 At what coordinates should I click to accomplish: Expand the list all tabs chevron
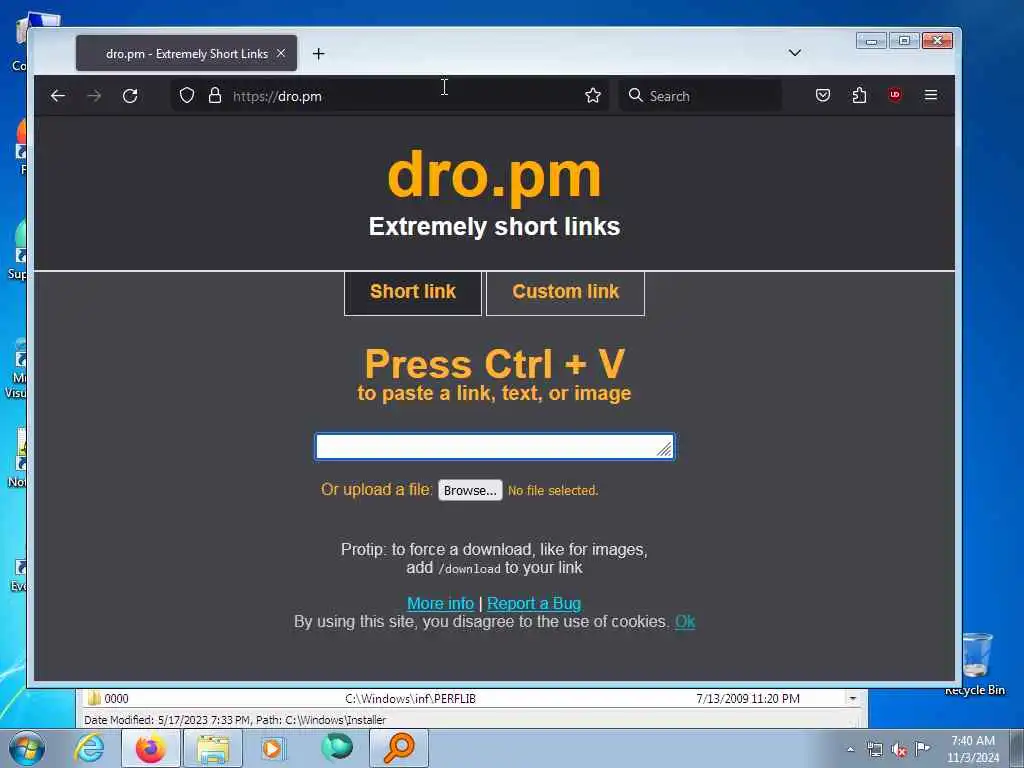795,52
